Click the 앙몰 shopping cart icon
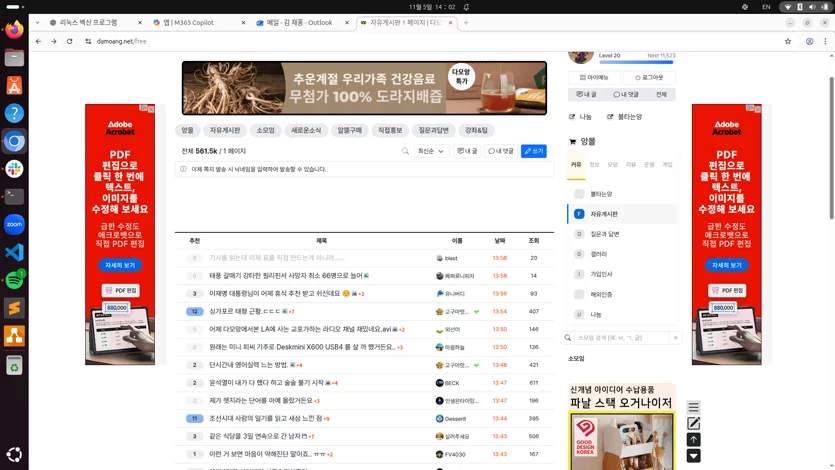This screenshot has width=835, height=470. pyautogui.click(x=572, y=142)
